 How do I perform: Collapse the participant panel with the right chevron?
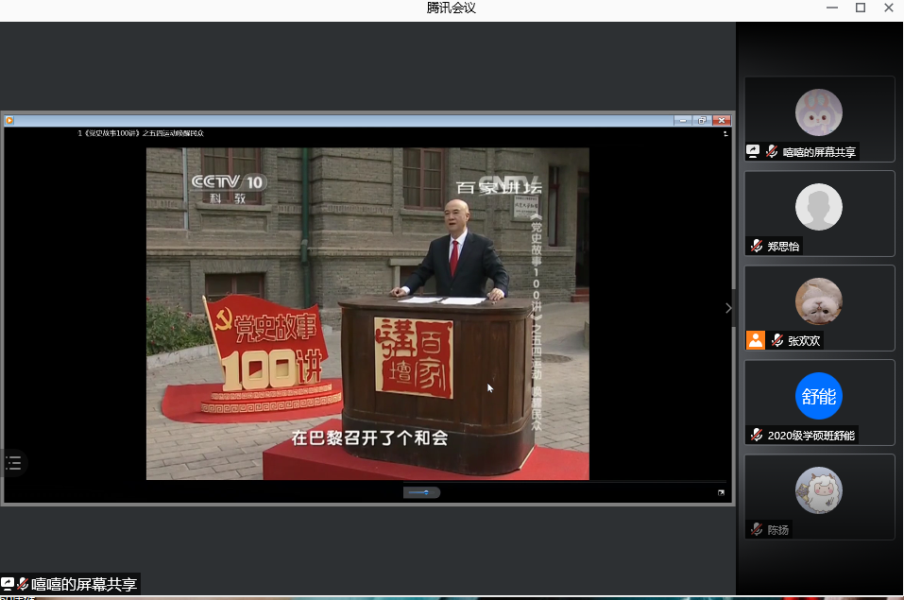click(729, 308)
